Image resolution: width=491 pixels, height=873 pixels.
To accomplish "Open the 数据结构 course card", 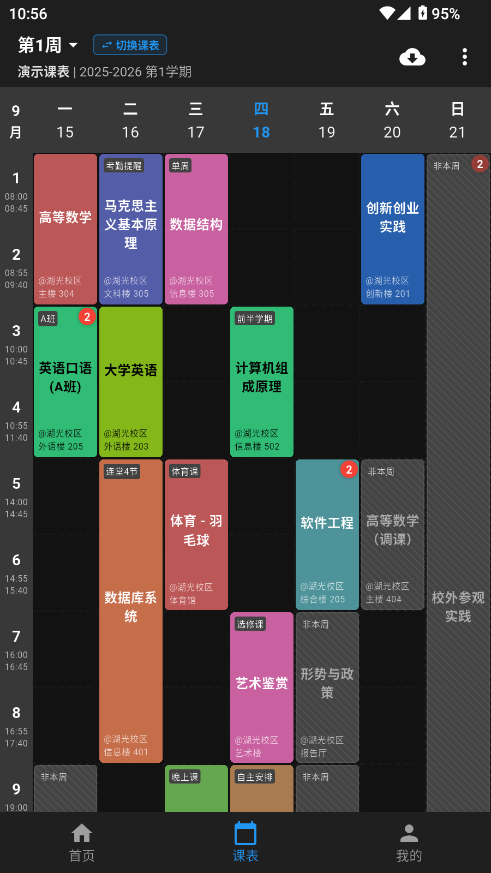I will [x=196, y=229].
